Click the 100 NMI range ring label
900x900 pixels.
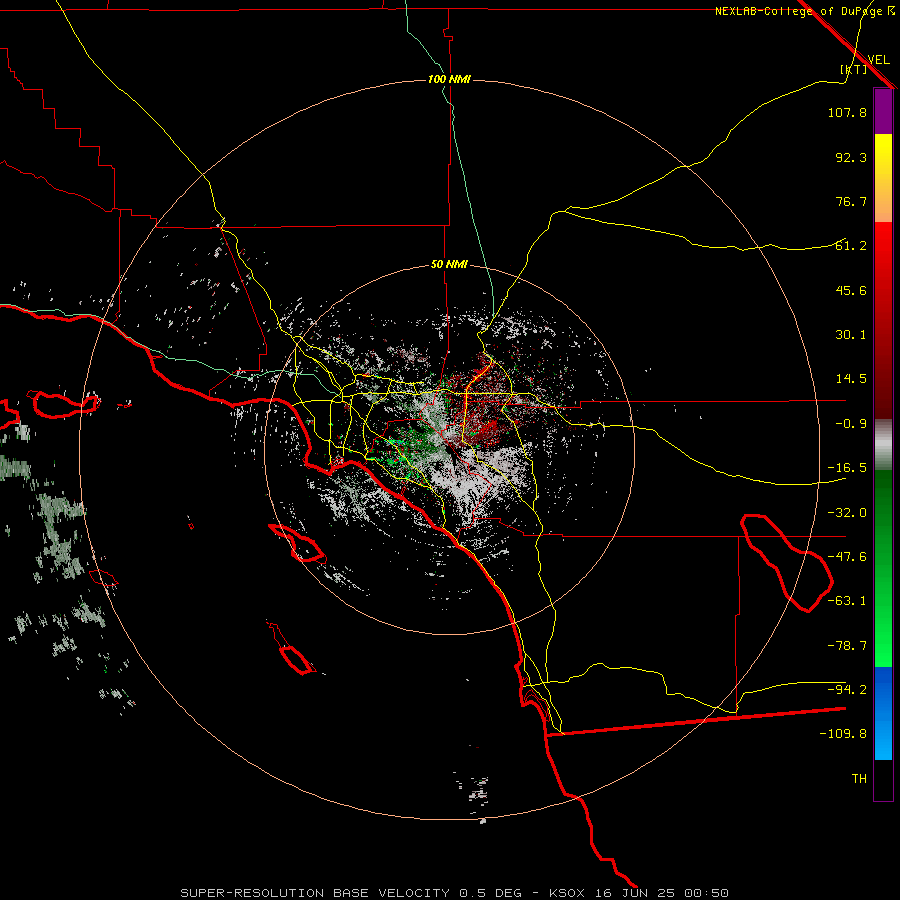pyautogui.click(x=449, y=79)
